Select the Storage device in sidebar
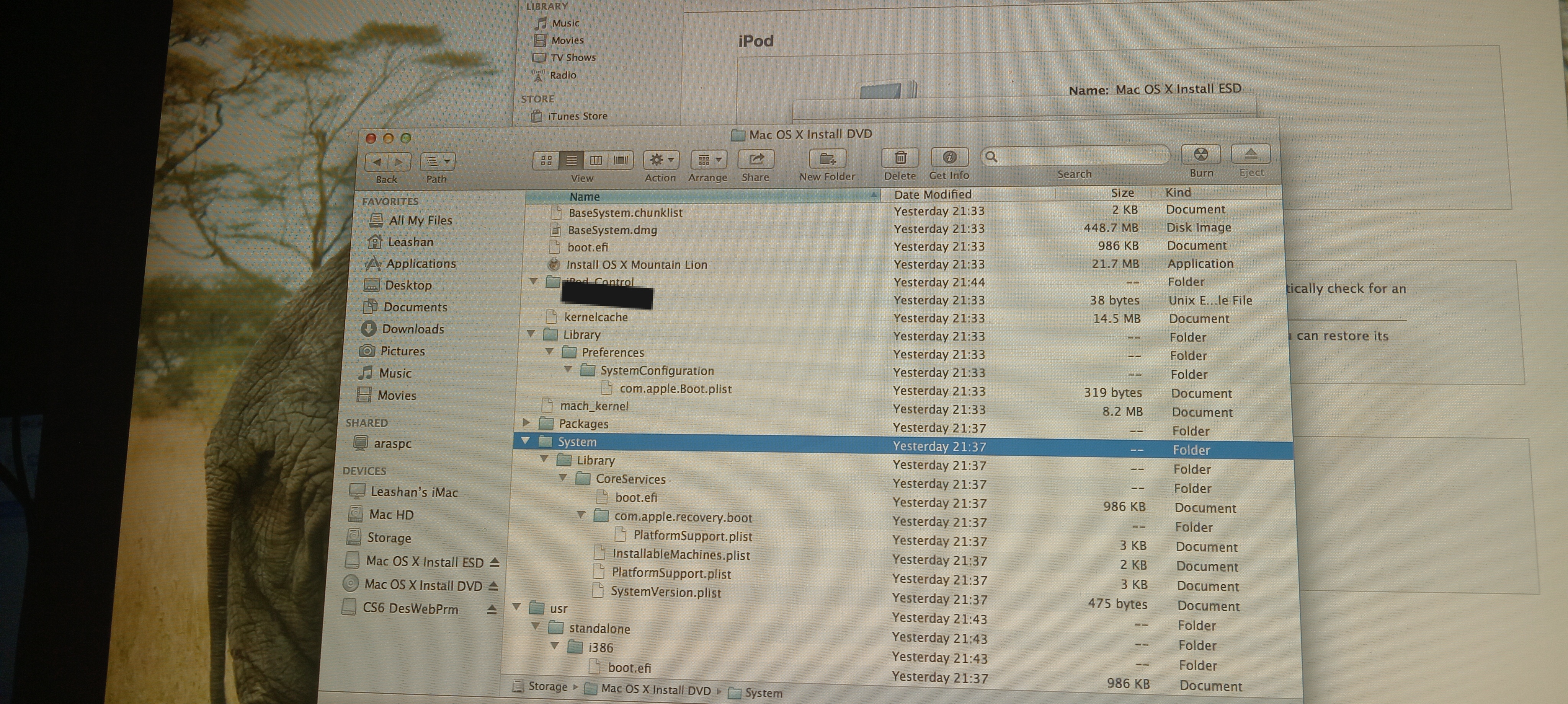This screenshot has height=704, width=1568. [x=379, y=538]
